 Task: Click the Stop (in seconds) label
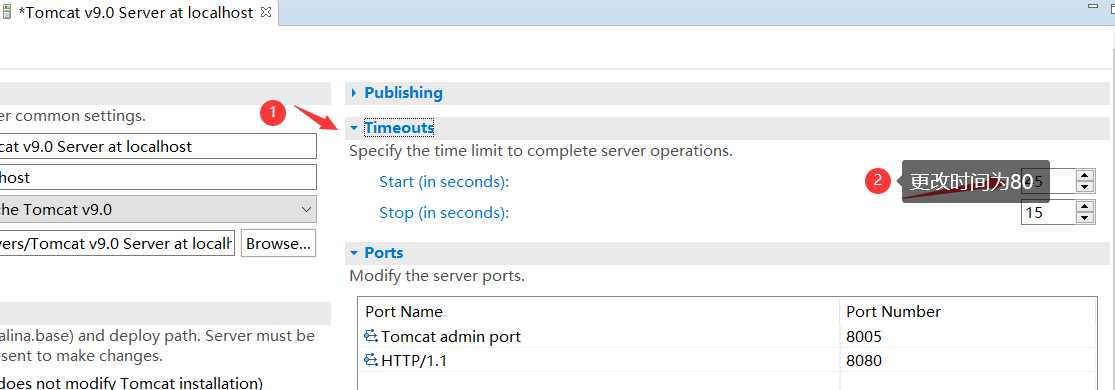click(444, 213)
